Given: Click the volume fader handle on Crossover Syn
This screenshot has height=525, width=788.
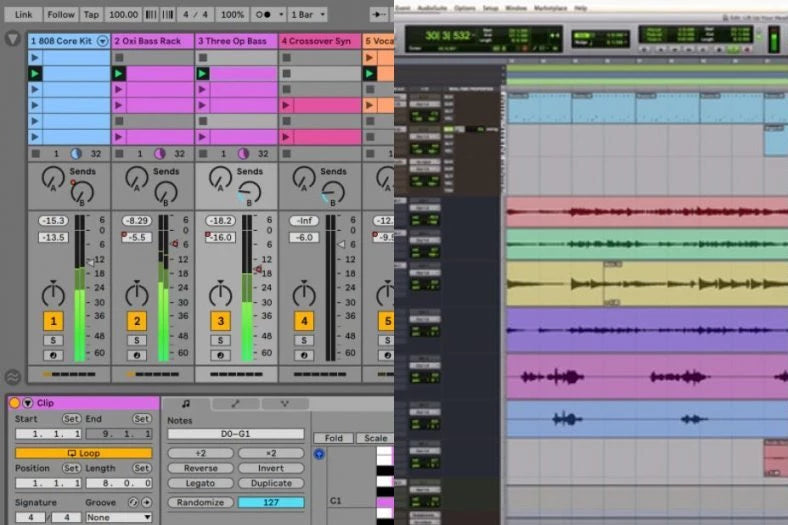Looking at the screenshot, I should tap(342, 243).
